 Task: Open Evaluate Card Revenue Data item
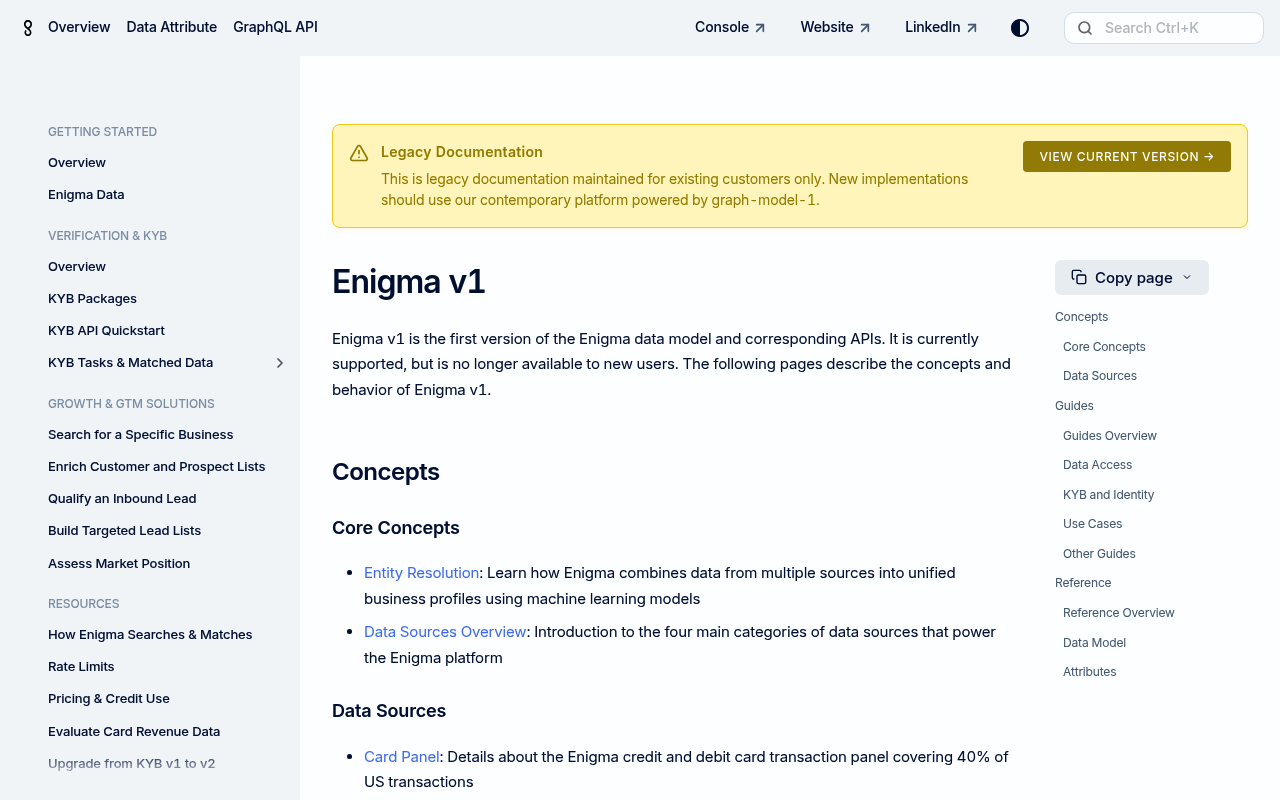coord(134,732)
